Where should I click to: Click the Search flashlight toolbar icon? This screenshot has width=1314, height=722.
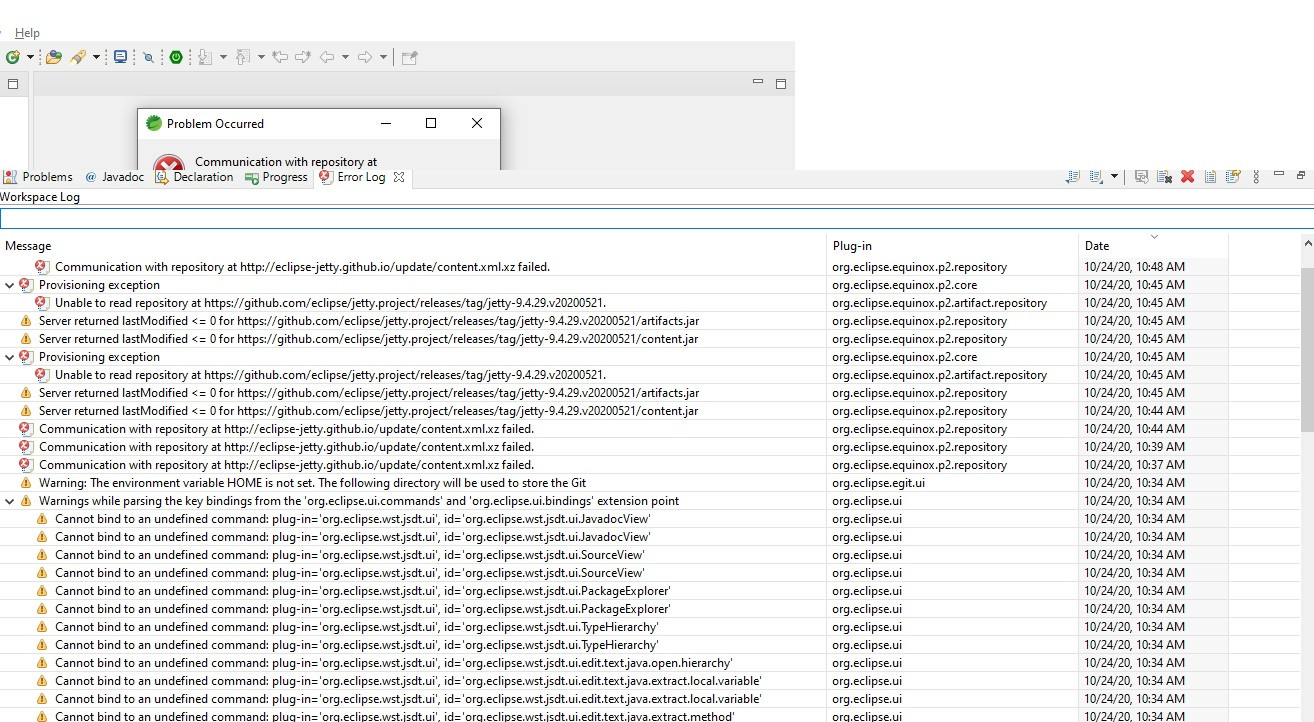79,57
